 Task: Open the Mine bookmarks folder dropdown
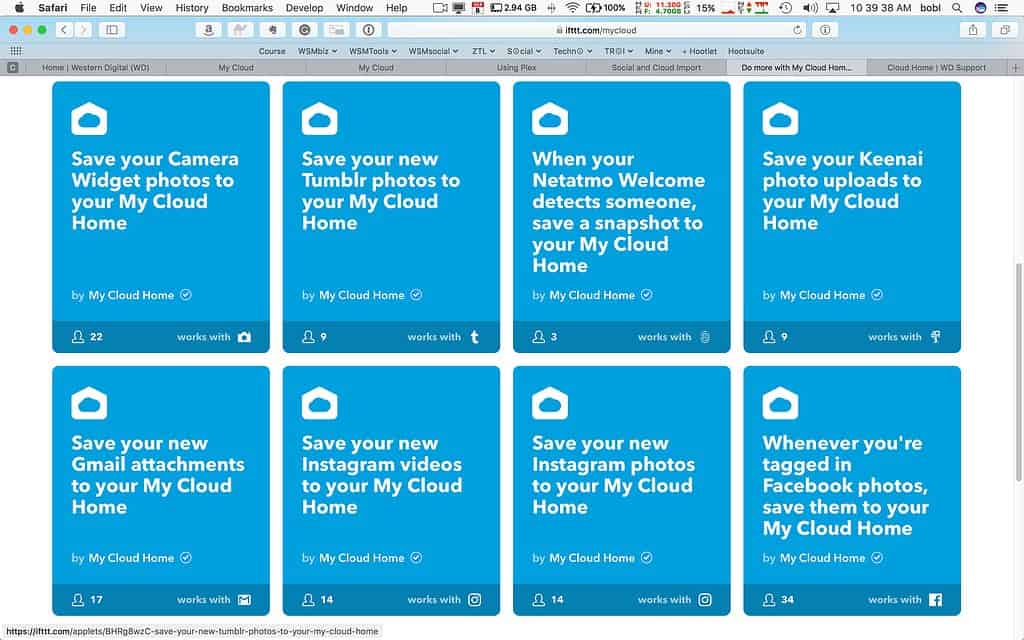pos(657,51)
